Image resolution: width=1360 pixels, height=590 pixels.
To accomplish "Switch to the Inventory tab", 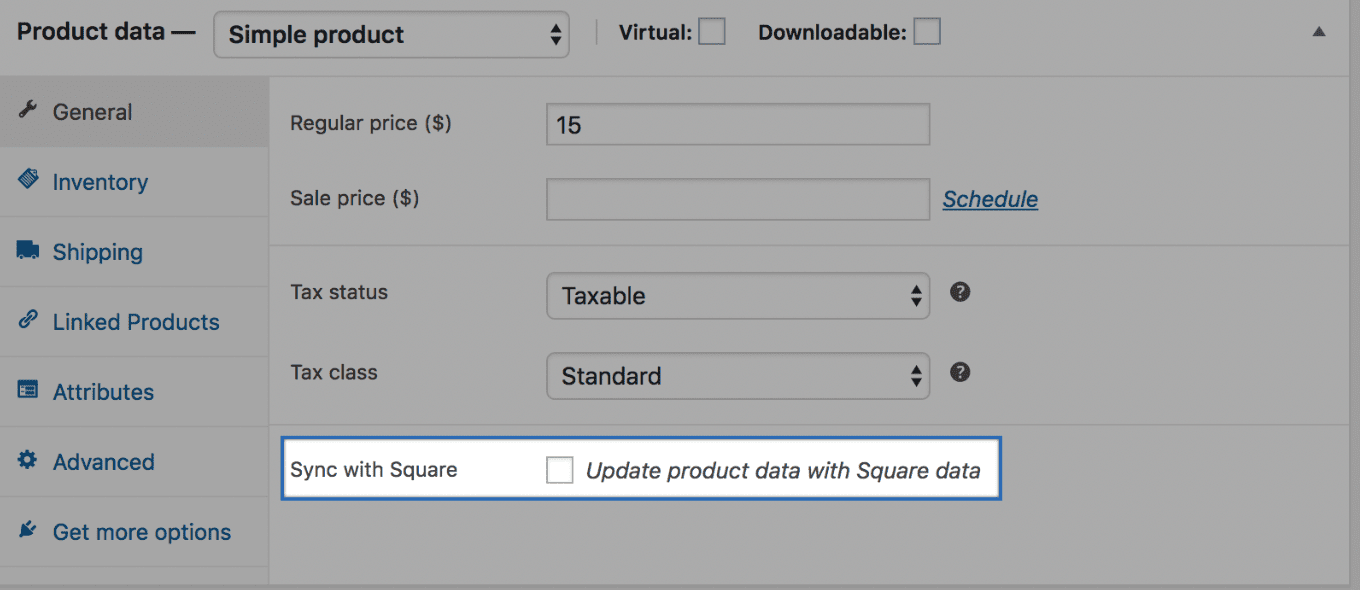I will point(100,182).
